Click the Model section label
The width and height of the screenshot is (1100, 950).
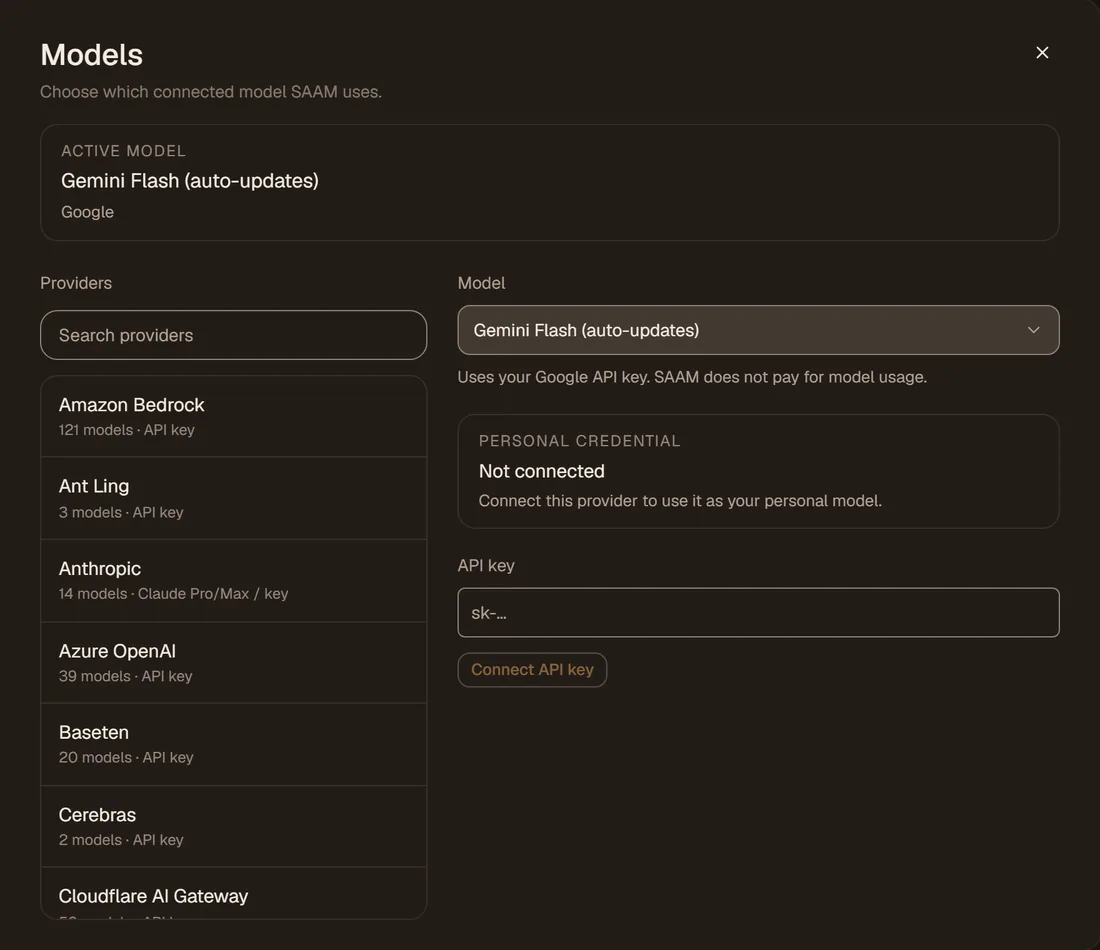tap(481, 283)
